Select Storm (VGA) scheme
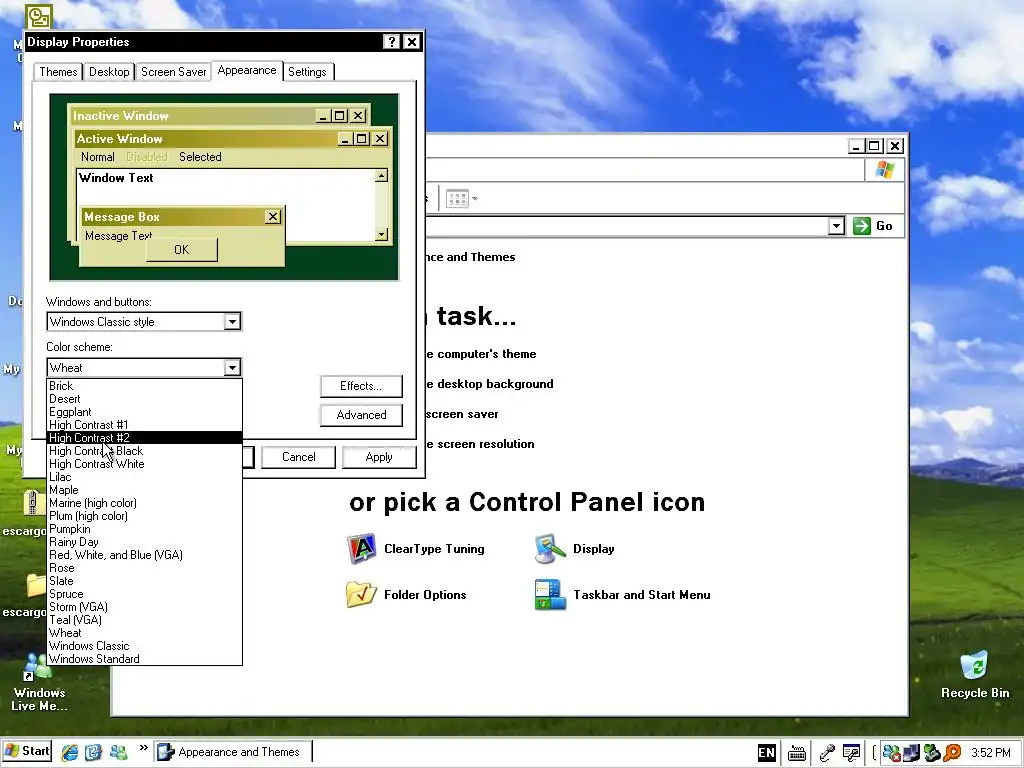 [x=144, y=607]
